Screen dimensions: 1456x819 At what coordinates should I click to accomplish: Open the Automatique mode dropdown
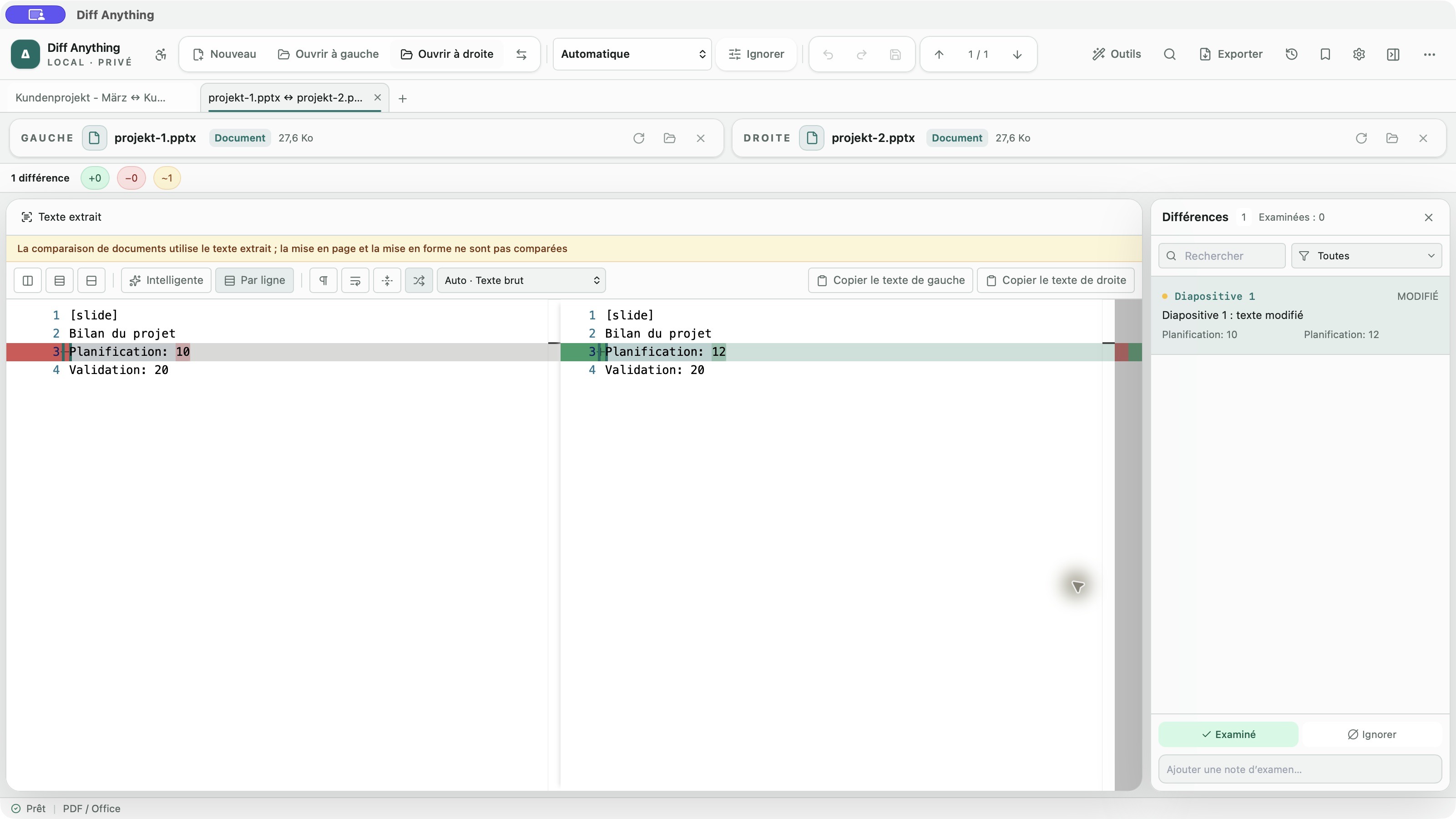(x=632, y=54)
